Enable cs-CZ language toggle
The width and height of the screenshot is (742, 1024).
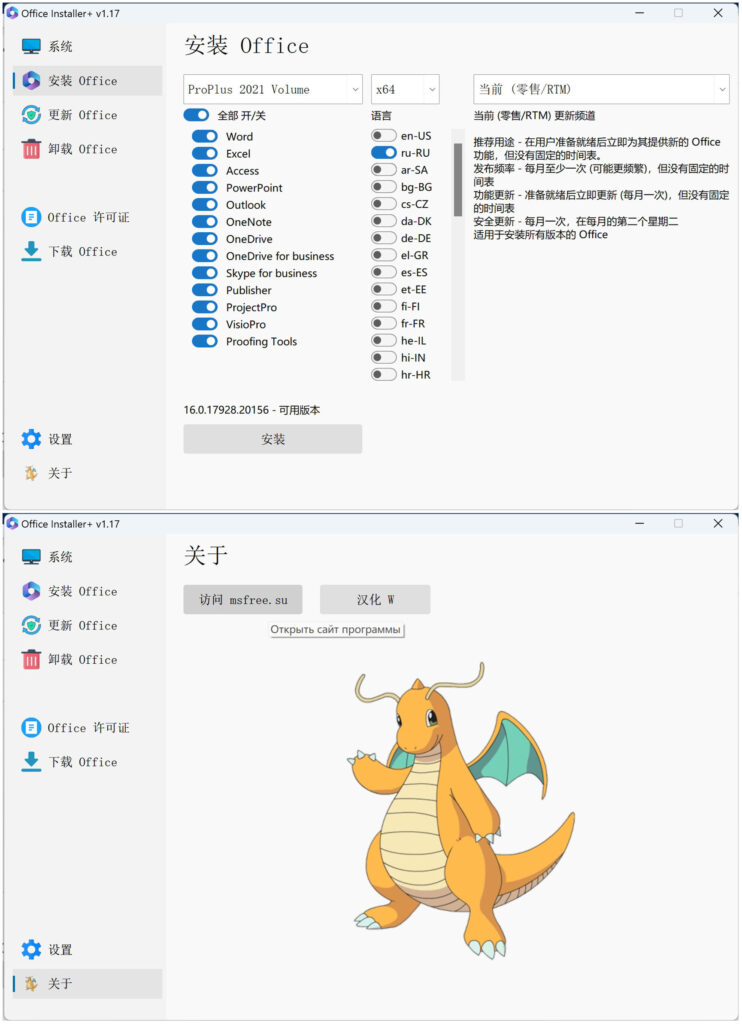pyautogui.click(x=383, y=204)
